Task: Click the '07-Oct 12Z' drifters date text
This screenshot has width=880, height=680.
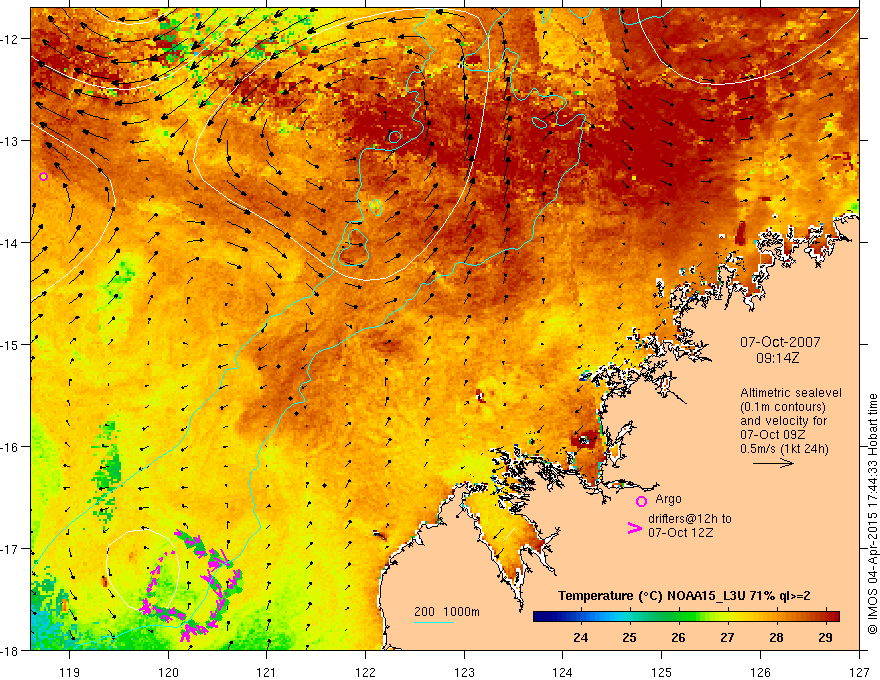Action: [680, 533]
